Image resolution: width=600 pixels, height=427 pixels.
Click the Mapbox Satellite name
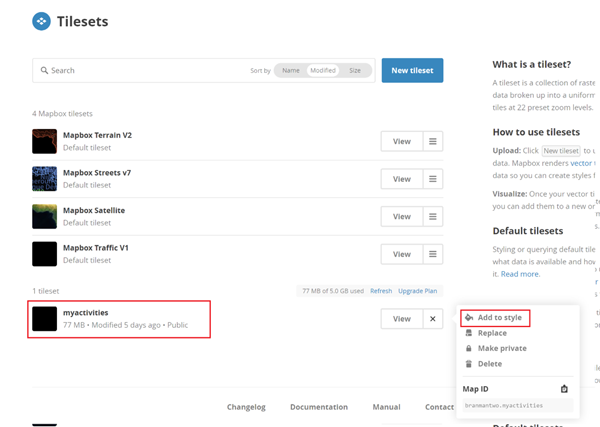tap(94, 210)
